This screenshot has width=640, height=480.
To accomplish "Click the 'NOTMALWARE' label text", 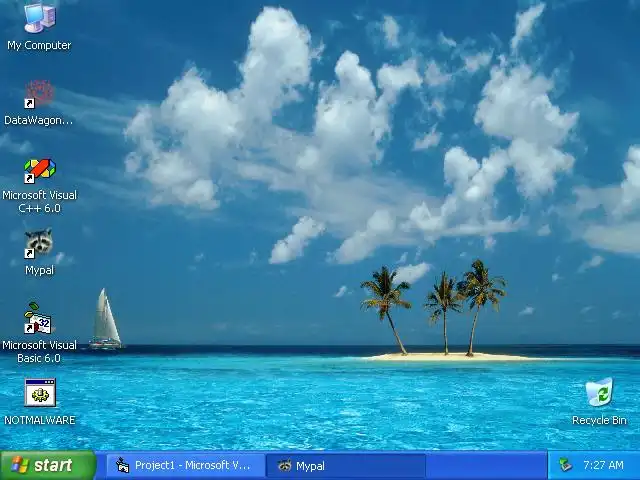I will tap(40, 420).
